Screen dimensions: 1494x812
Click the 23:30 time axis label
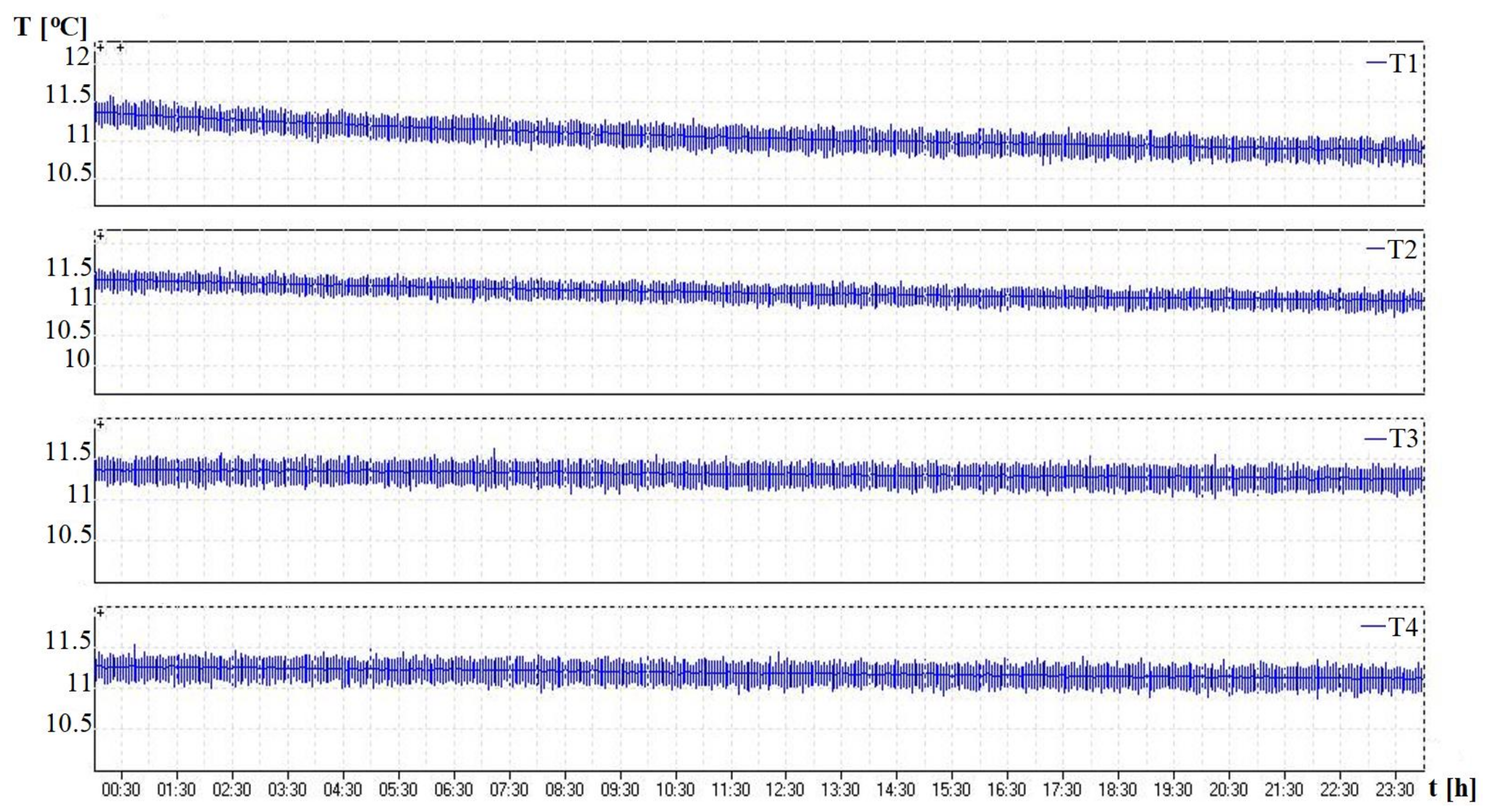pos(1394,789)
